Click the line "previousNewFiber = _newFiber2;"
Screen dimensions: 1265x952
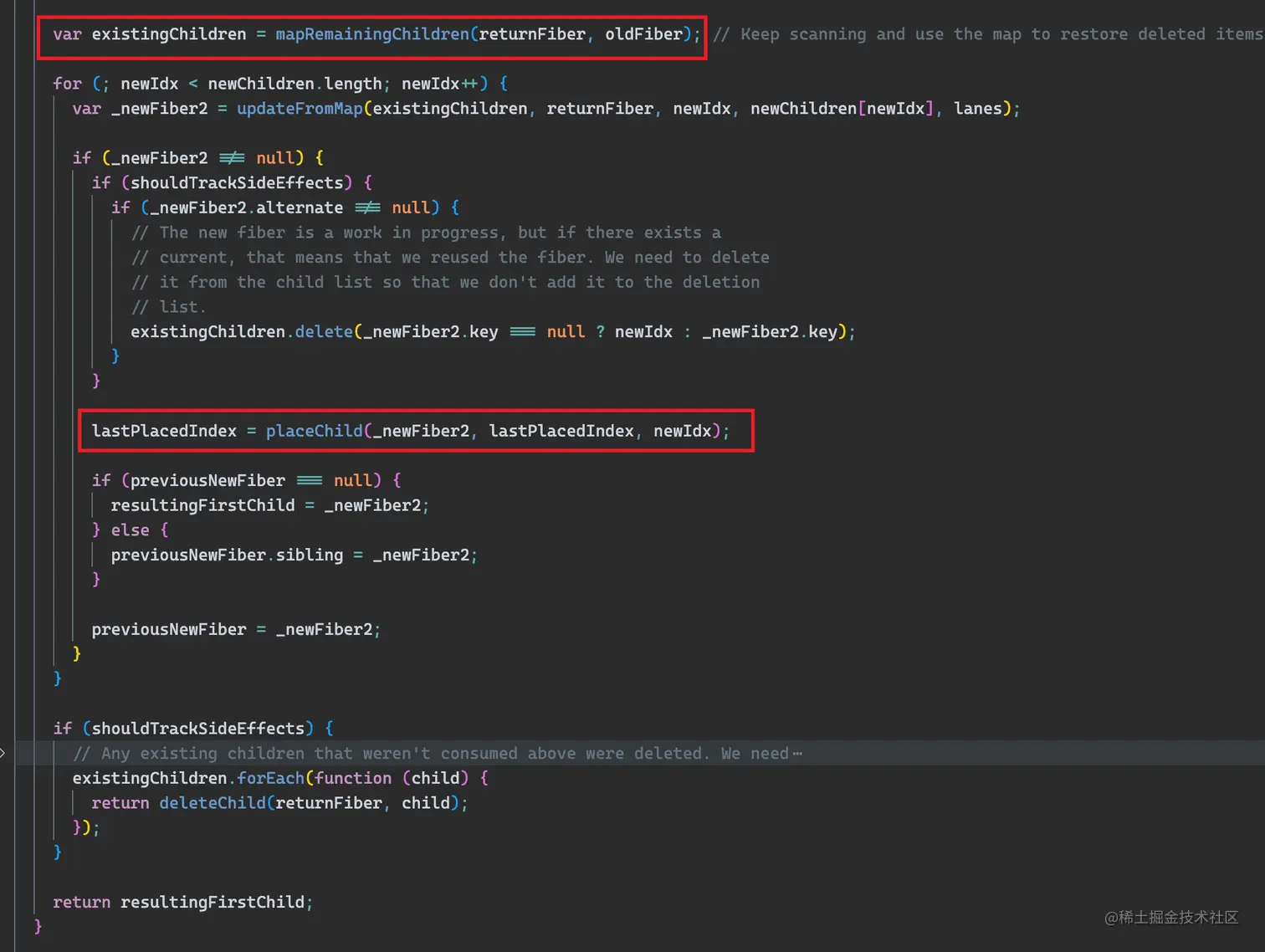pyautogui.click(x=236, y=629)
